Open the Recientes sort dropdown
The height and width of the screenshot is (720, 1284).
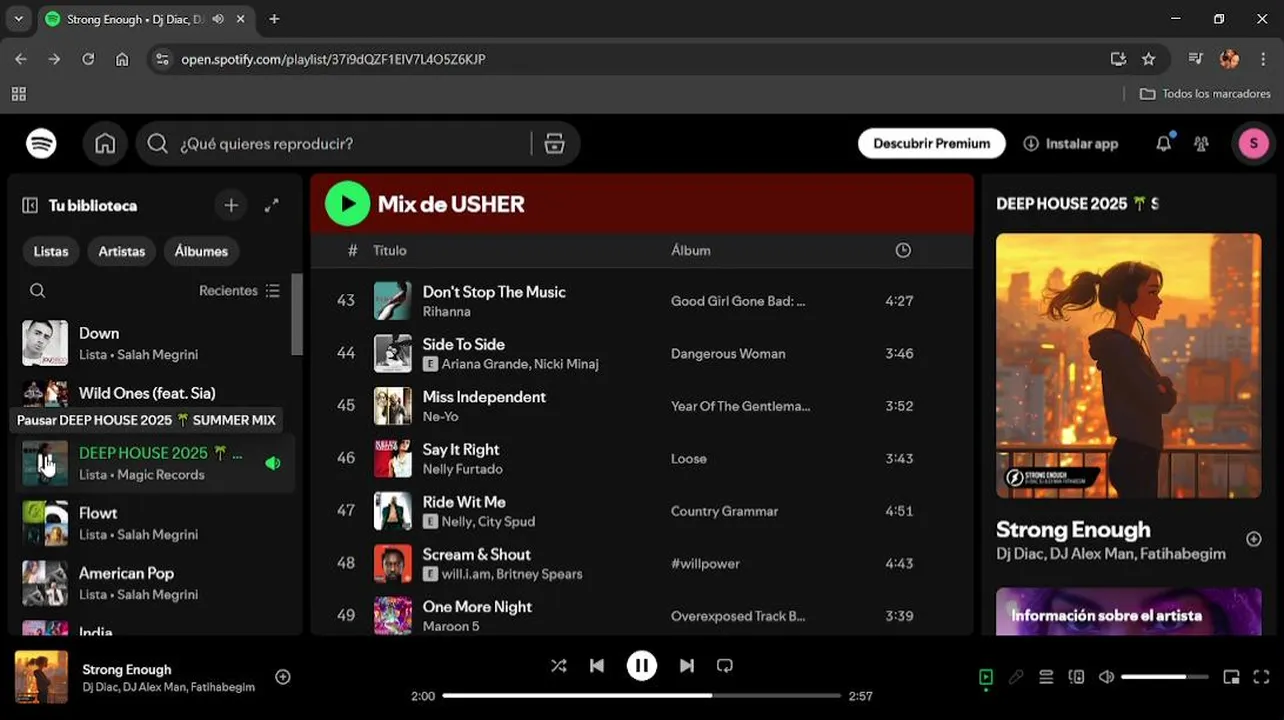240,291
